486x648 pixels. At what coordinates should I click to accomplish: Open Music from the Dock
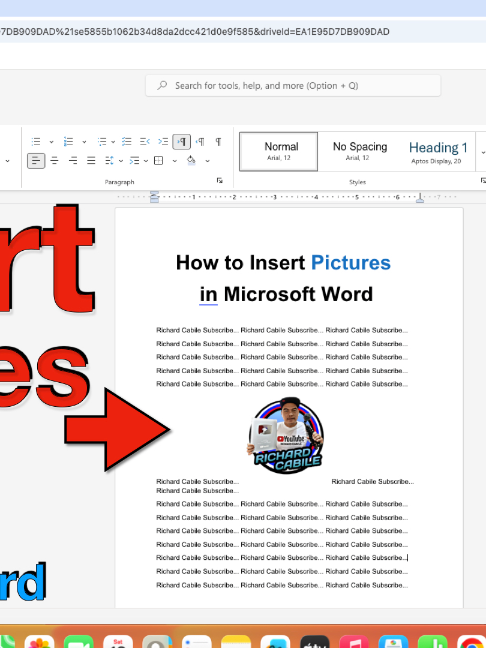point(354,642)
